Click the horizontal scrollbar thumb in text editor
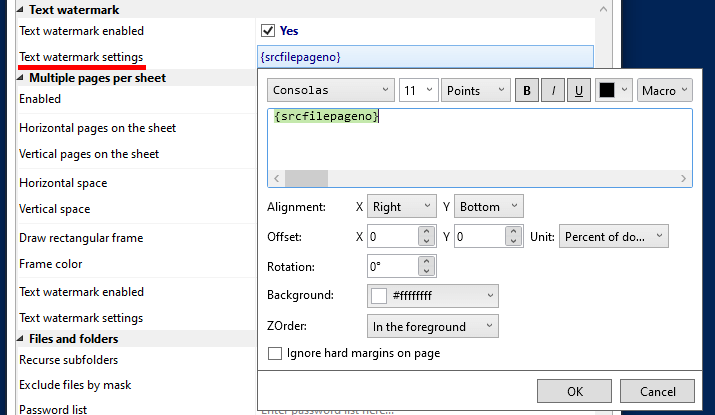Image resolution: width=715 pixels, height=415 pixels. pyautogui.click(x=306, y=178)
